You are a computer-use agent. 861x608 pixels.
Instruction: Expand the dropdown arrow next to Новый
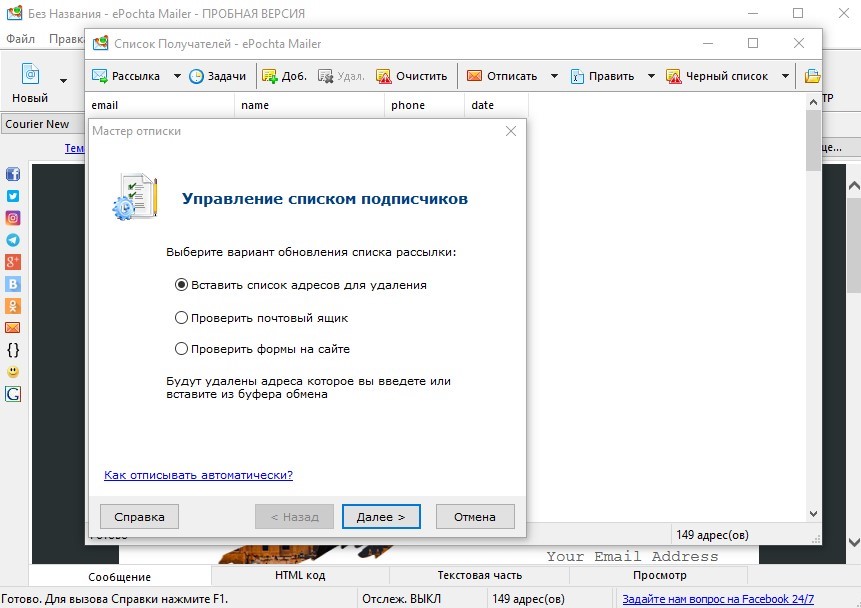pos(64,81)
